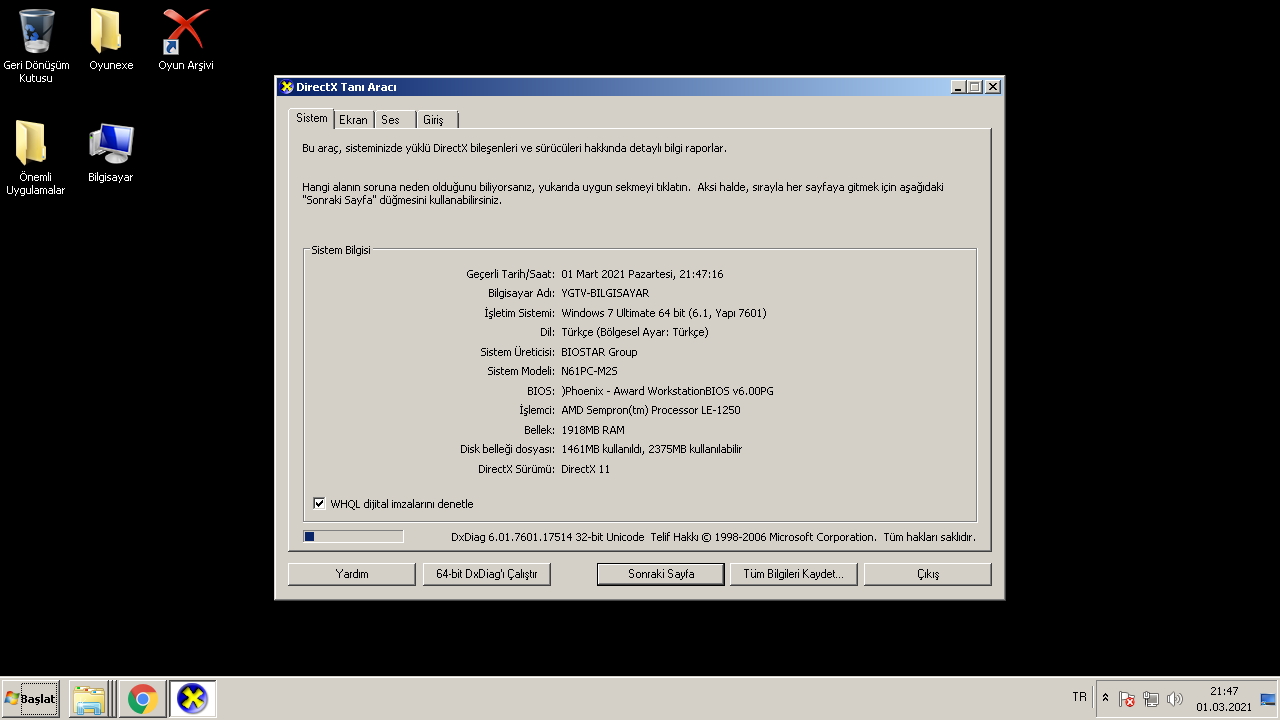Click the page file value 1461MB kullanıldı
The width and height of the screenshot is (1280, 720).
click(652, 449)
